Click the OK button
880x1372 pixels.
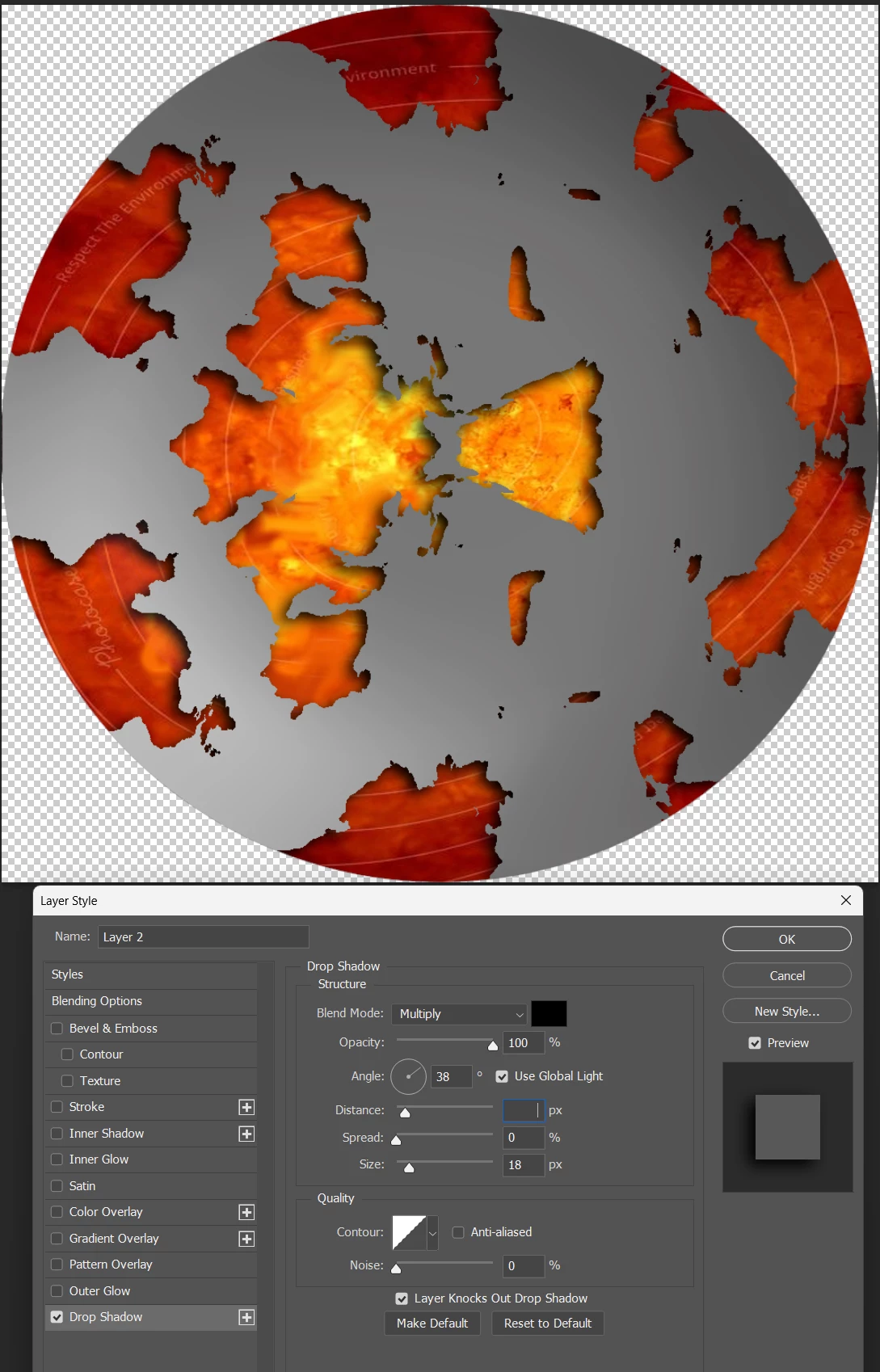point(787,939)
